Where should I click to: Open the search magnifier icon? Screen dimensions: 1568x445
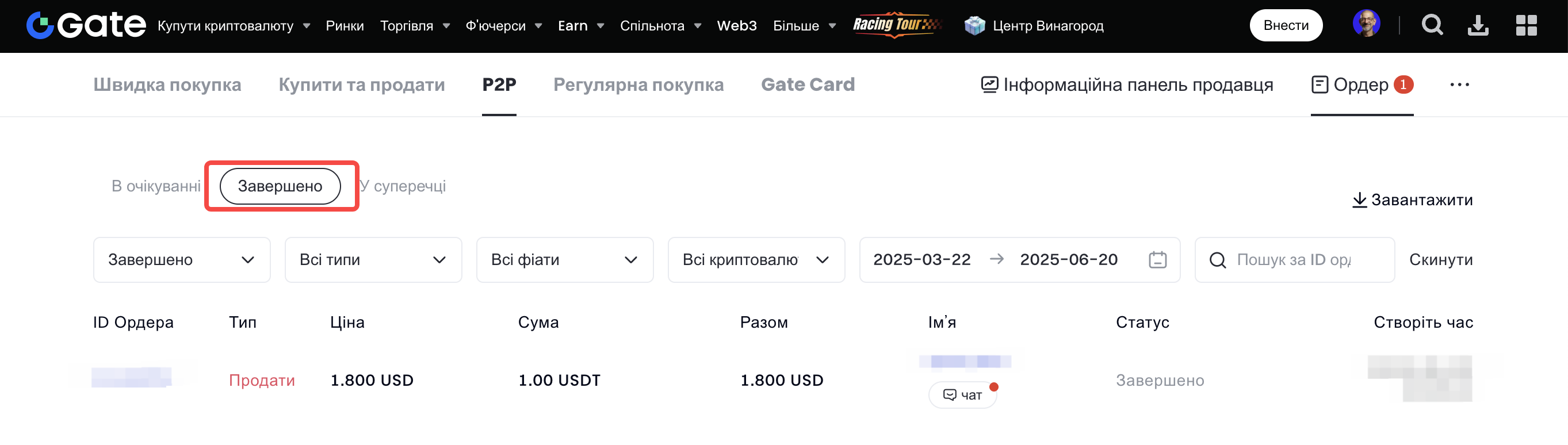pos(1432,25)
